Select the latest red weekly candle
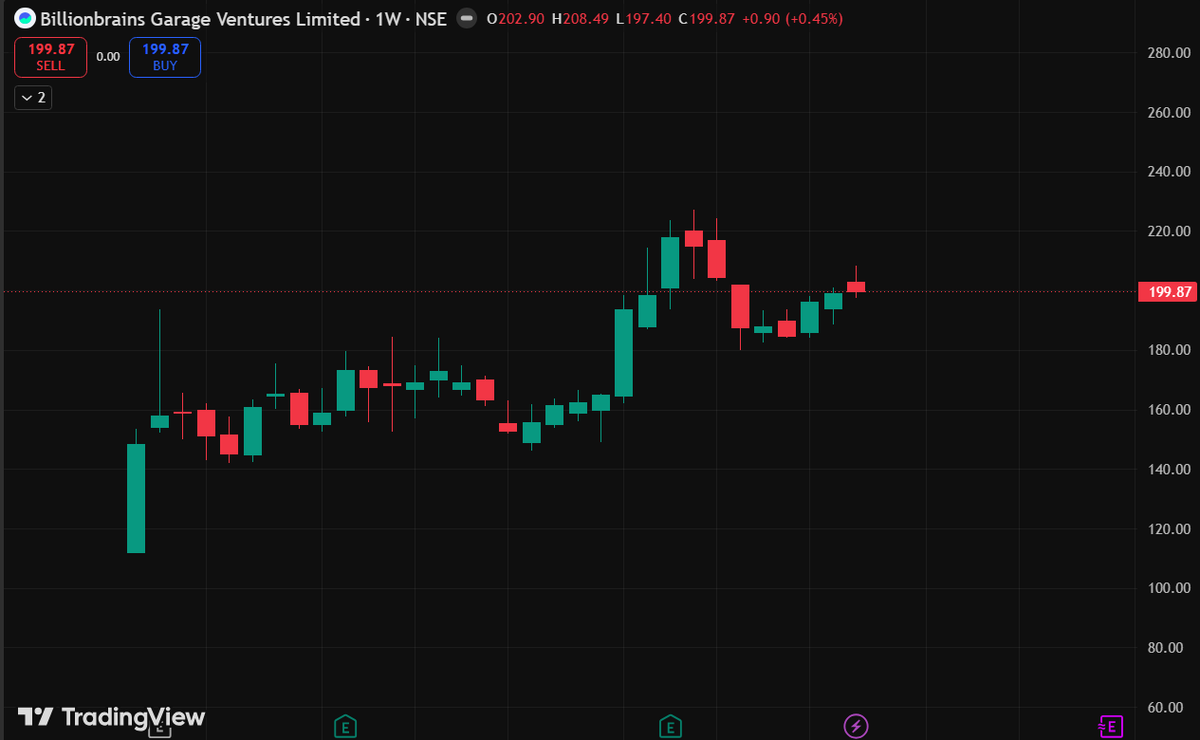The image size is (1200, 740). (x=856, y=286)
